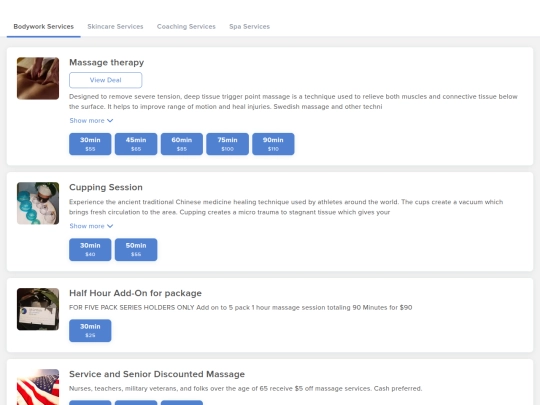Screen dimensions: 540x405
Task: Click the Half Hour Add-On for package title
Action: pos(135,293)
